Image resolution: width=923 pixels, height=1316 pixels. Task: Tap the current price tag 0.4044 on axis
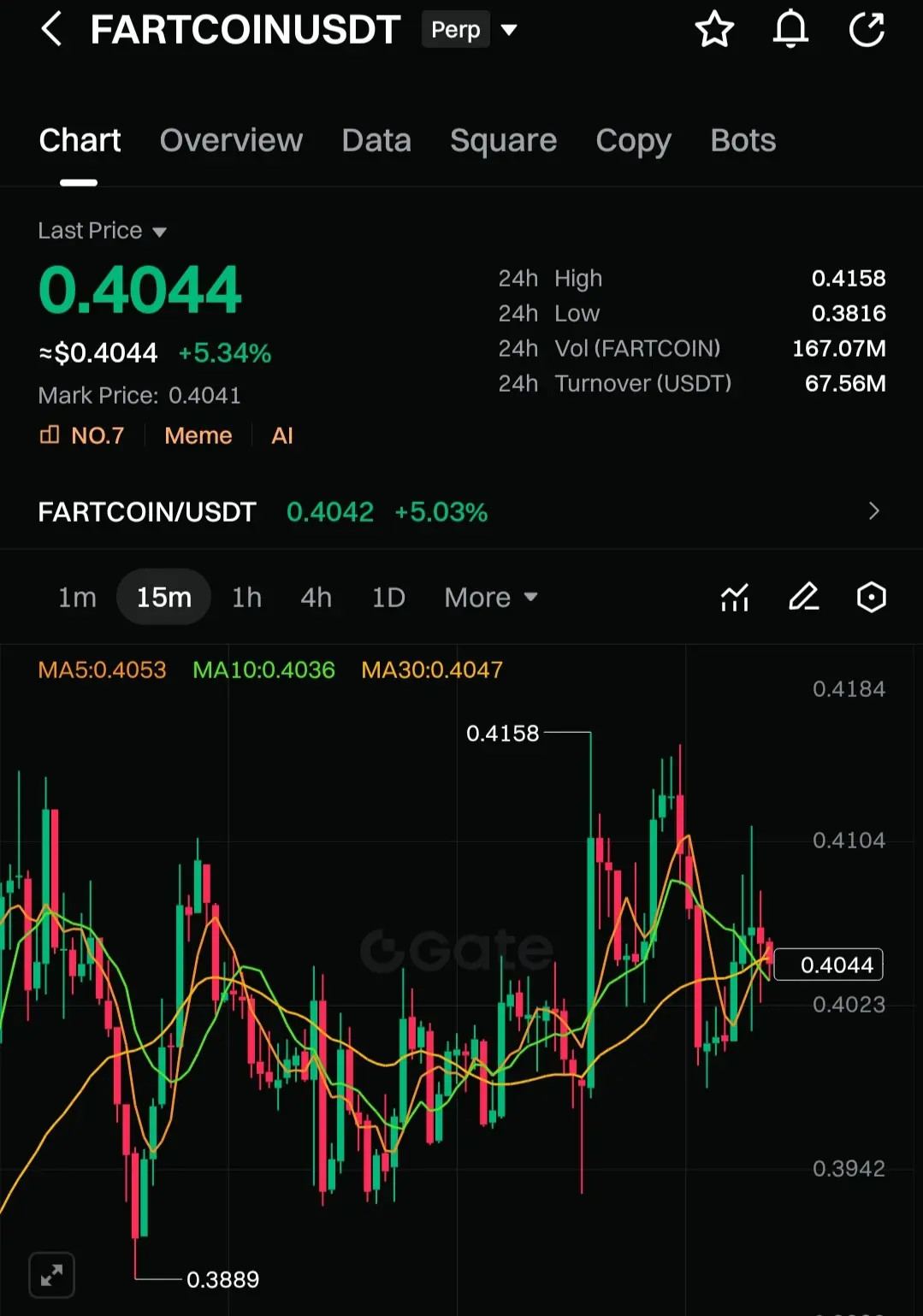coord(828,965)
